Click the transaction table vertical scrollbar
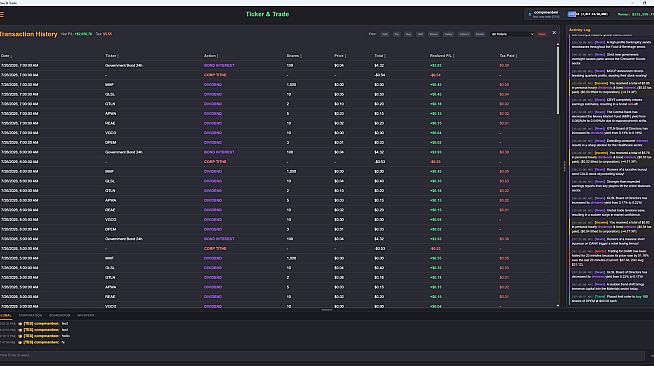654x366 pixels. (x=558, y=79)
